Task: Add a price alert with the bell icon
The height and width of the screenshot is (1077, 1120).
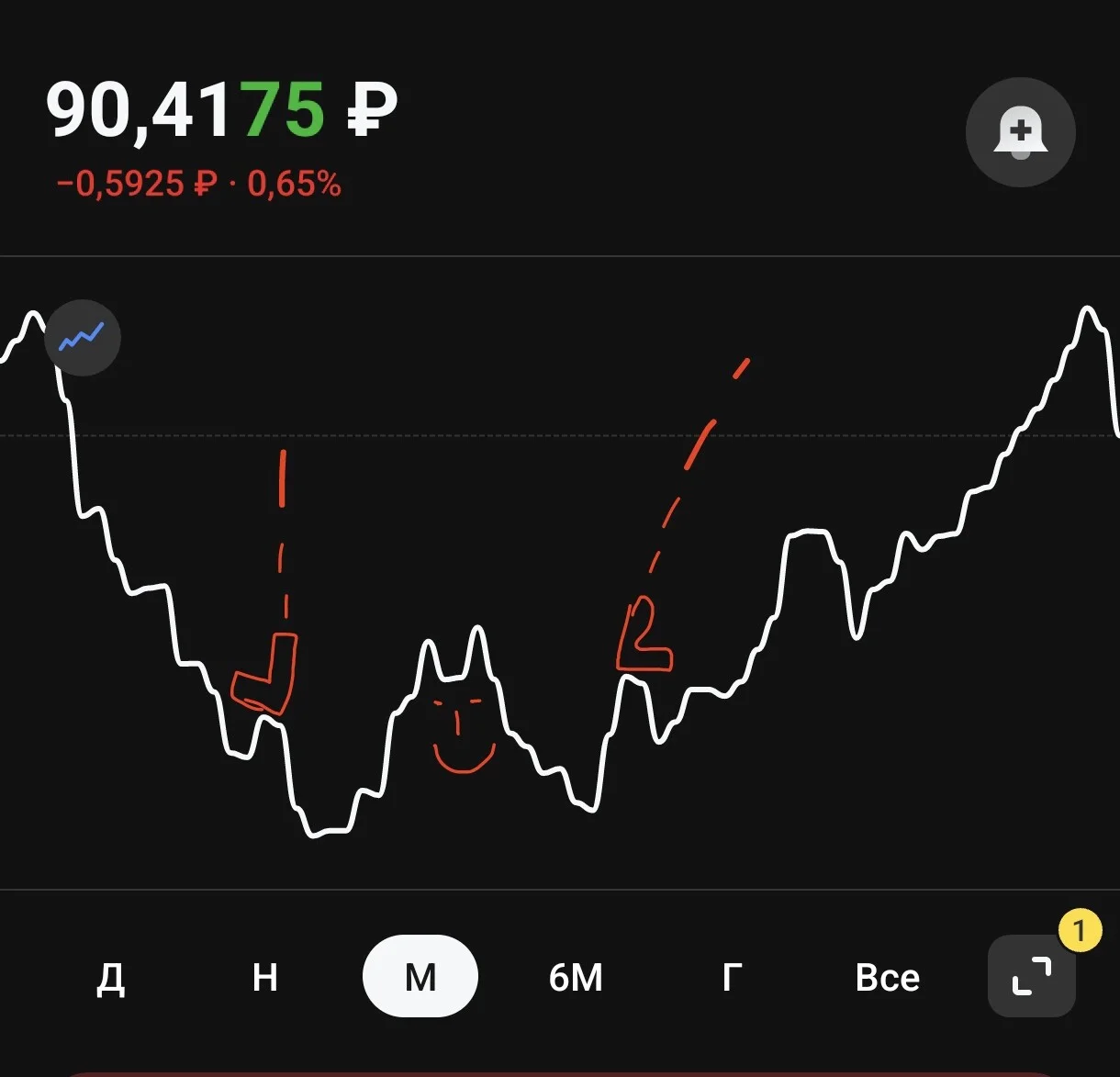Action: pyautogui.click(x=1020, y=133)
